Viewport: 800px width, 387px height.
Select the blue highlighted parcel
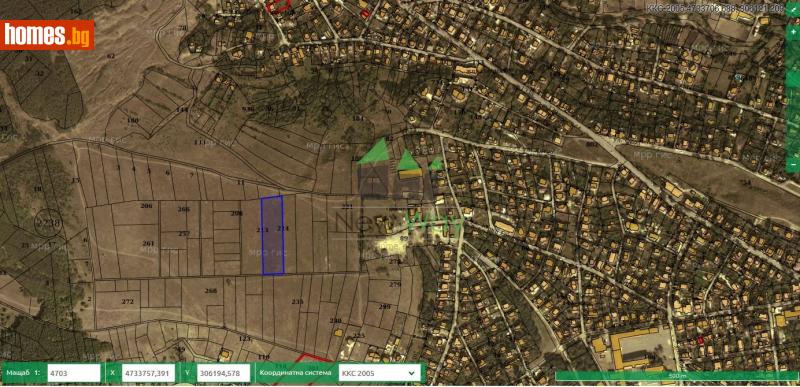(272, 235)
